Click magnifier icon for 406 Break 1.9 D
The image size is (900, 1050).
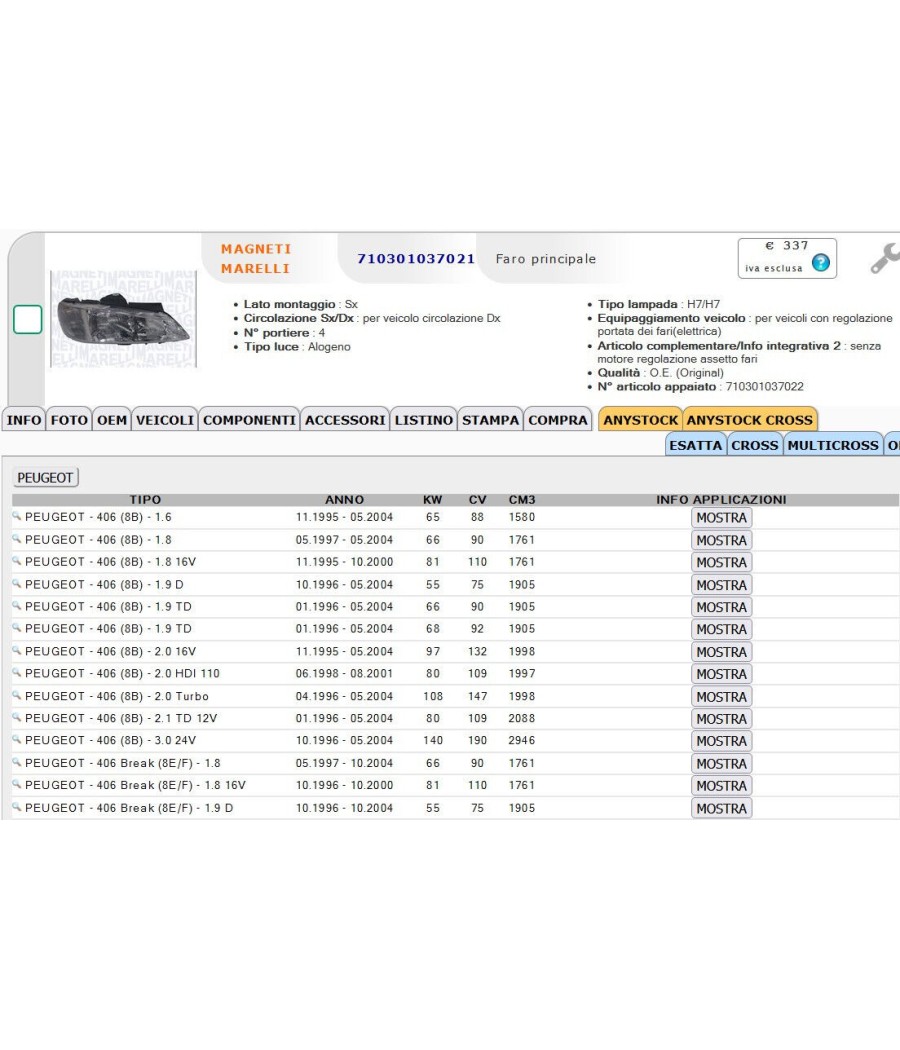[x=17, y=808]
